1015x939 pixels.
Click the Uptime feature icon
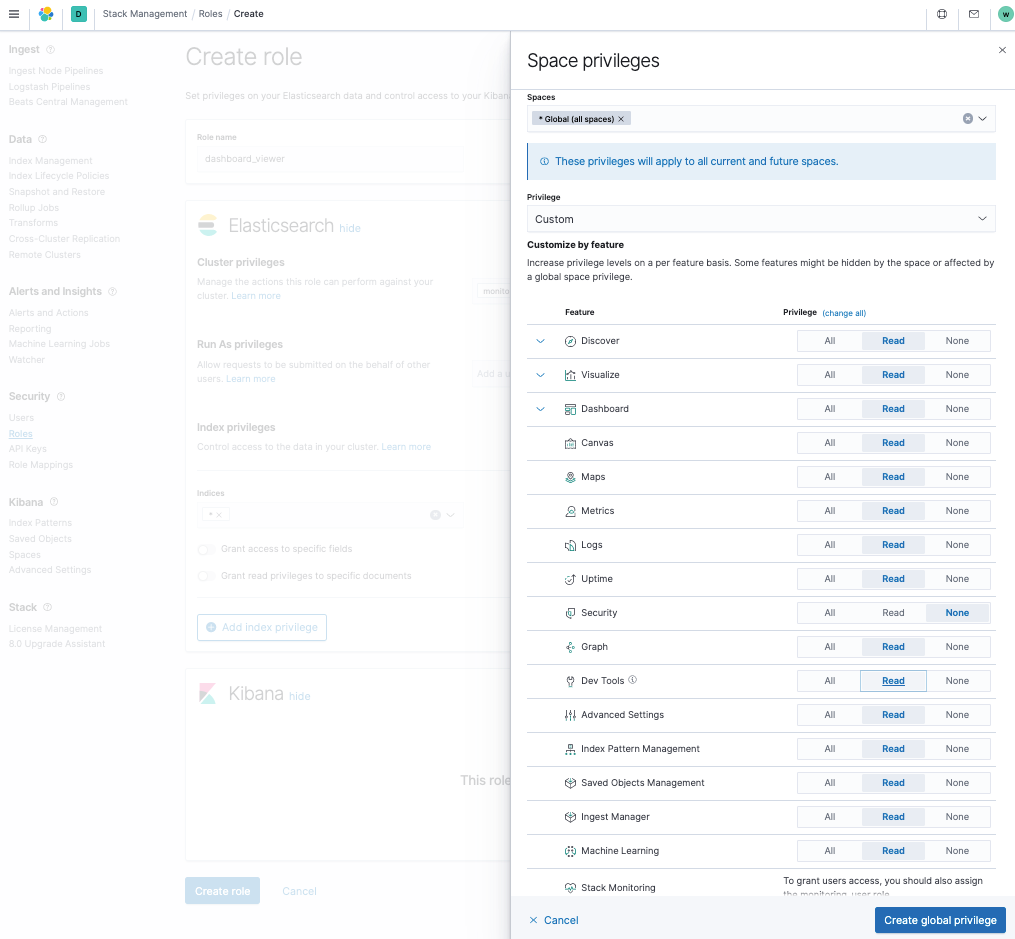point(570,579)
